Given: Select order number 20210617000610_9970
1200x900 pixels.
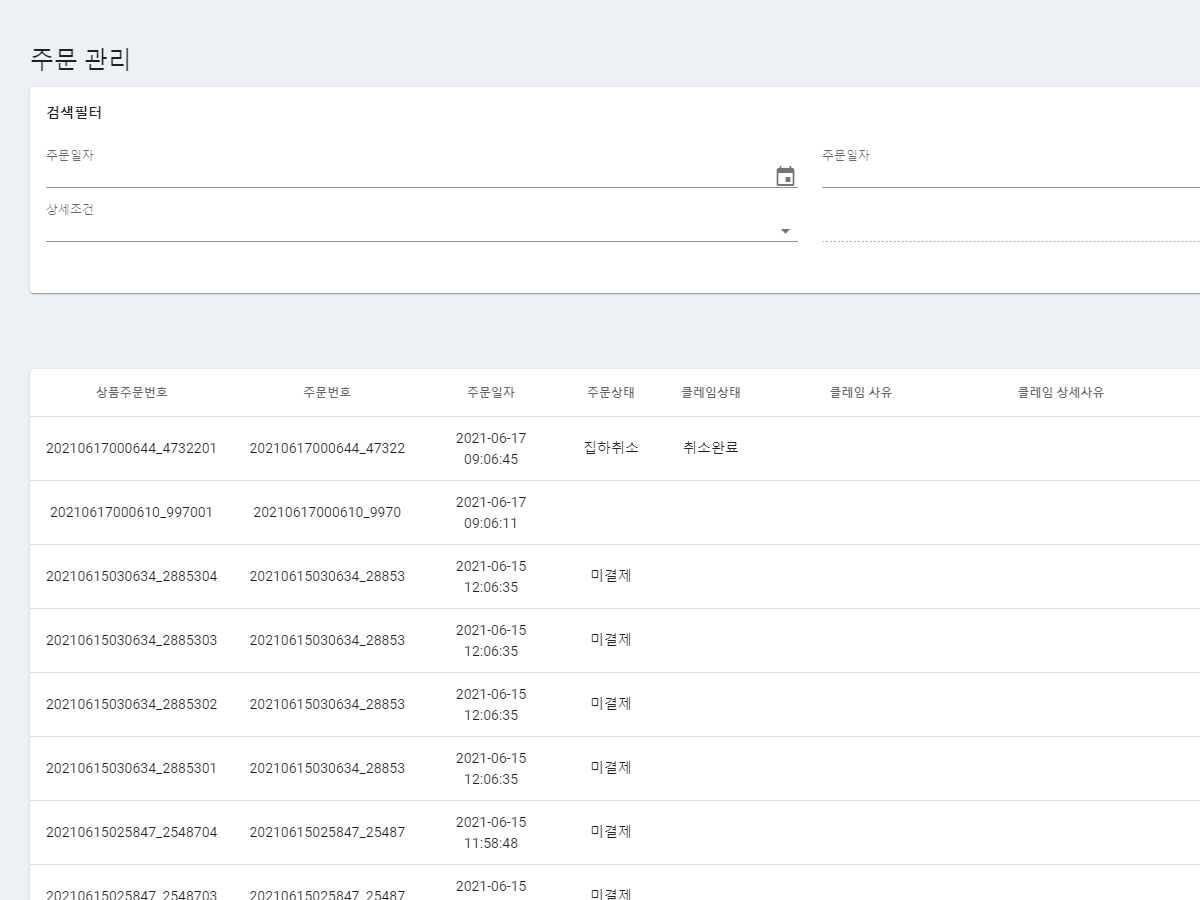Looking at the screenshot, I should 327,512.
